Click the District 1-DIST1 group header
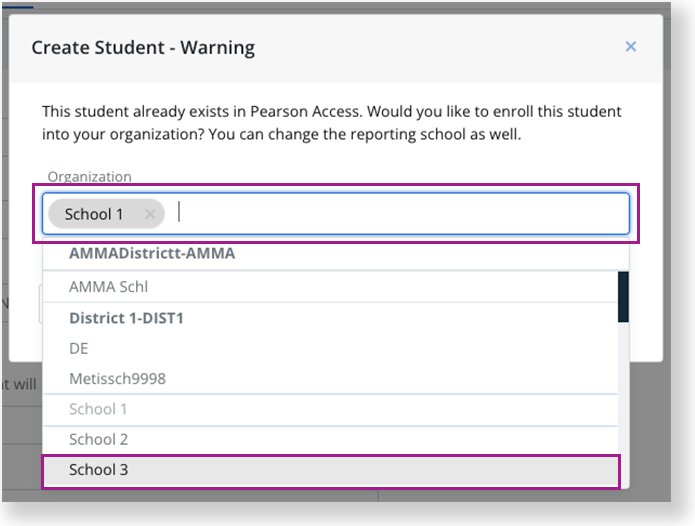Viewport: 695px width, 526px height. click(x=330, y=318)
